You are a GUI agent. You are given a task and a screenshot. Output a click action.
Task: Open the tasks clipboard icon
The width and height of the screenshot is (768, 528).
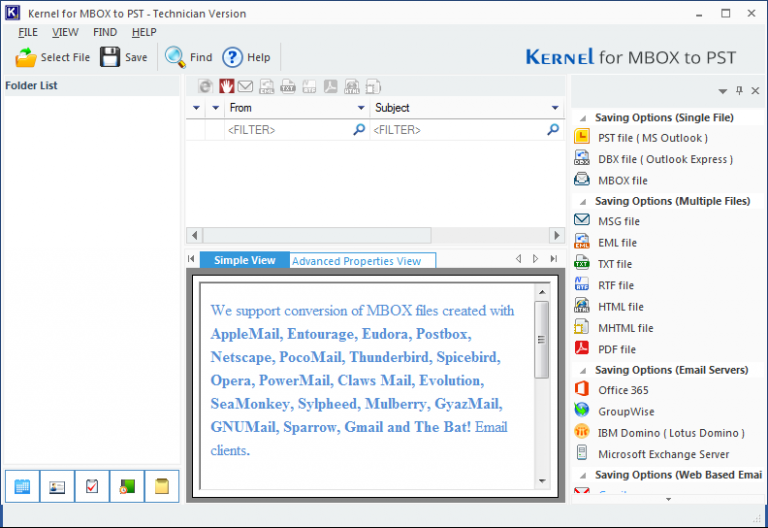(92, 487)
